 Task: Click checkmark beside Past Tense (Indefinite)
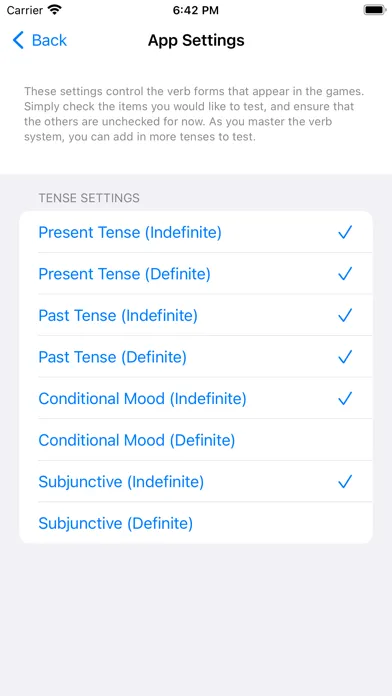tap(345, 316)
